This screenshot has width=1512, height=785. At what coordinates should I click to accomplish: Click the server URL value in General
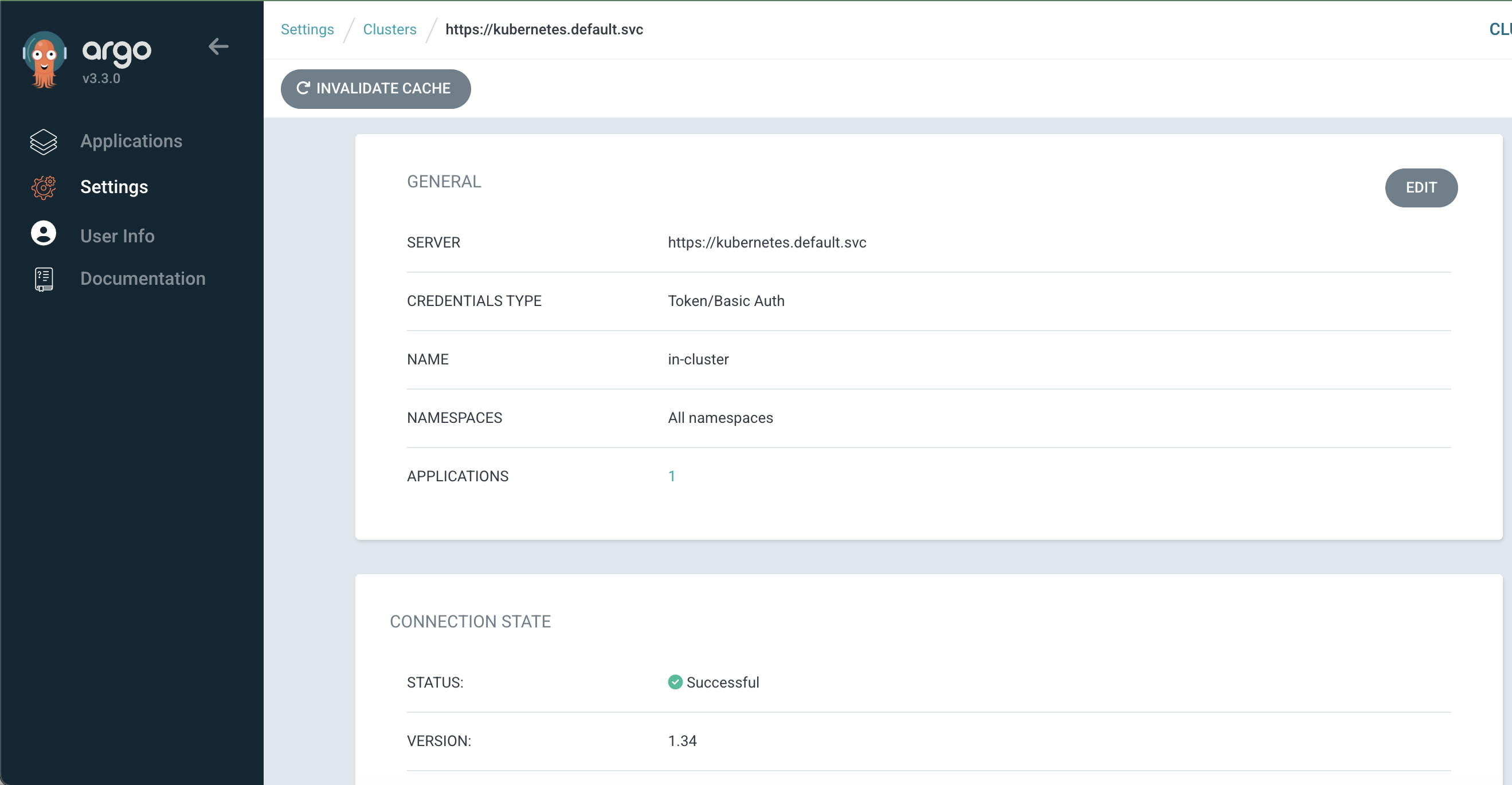[x=766, y=242]
